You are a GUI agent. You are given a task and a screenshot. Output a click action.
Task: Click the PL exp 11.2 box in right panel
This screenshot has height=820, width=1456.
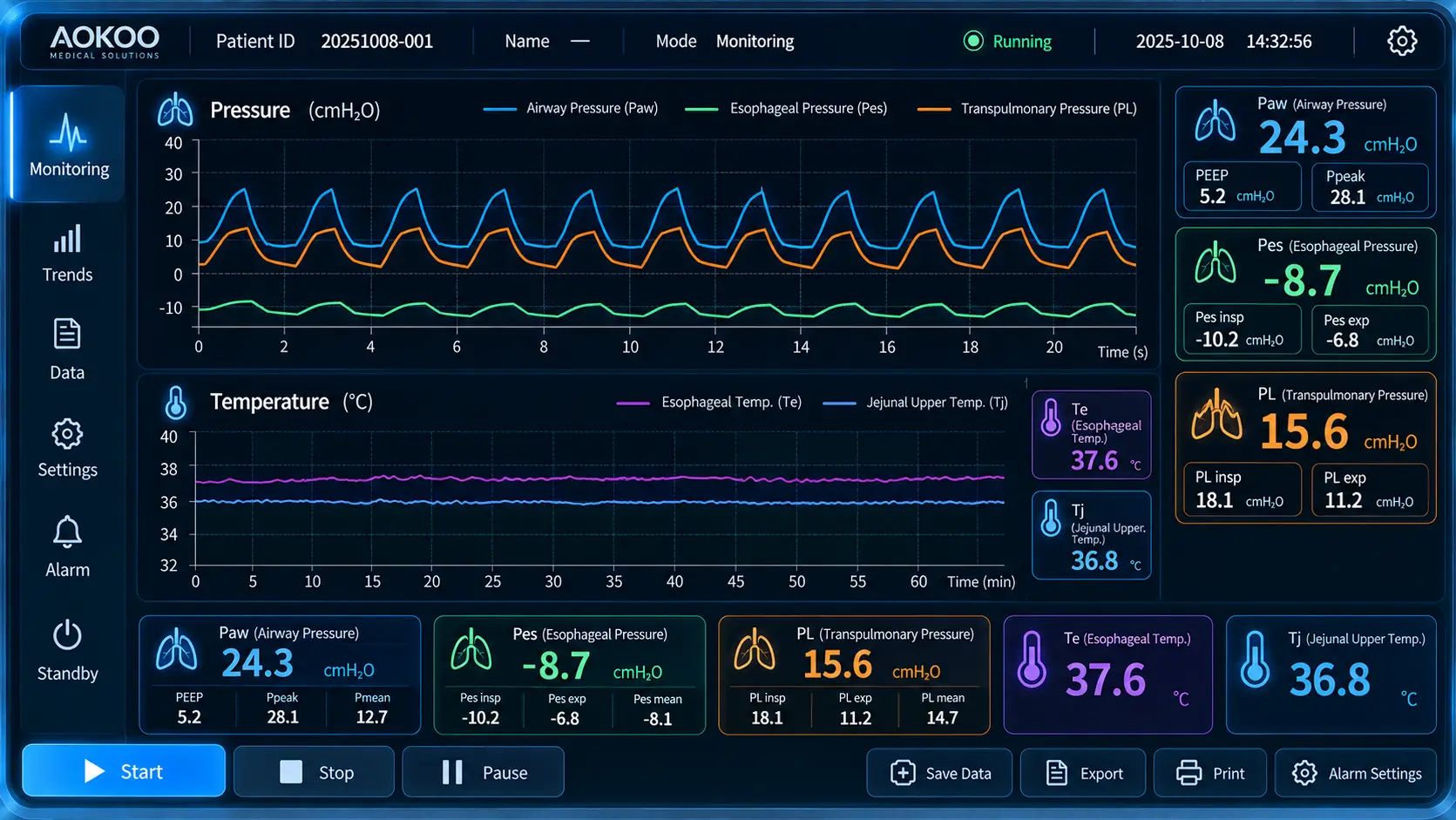tap(1371, 489)
